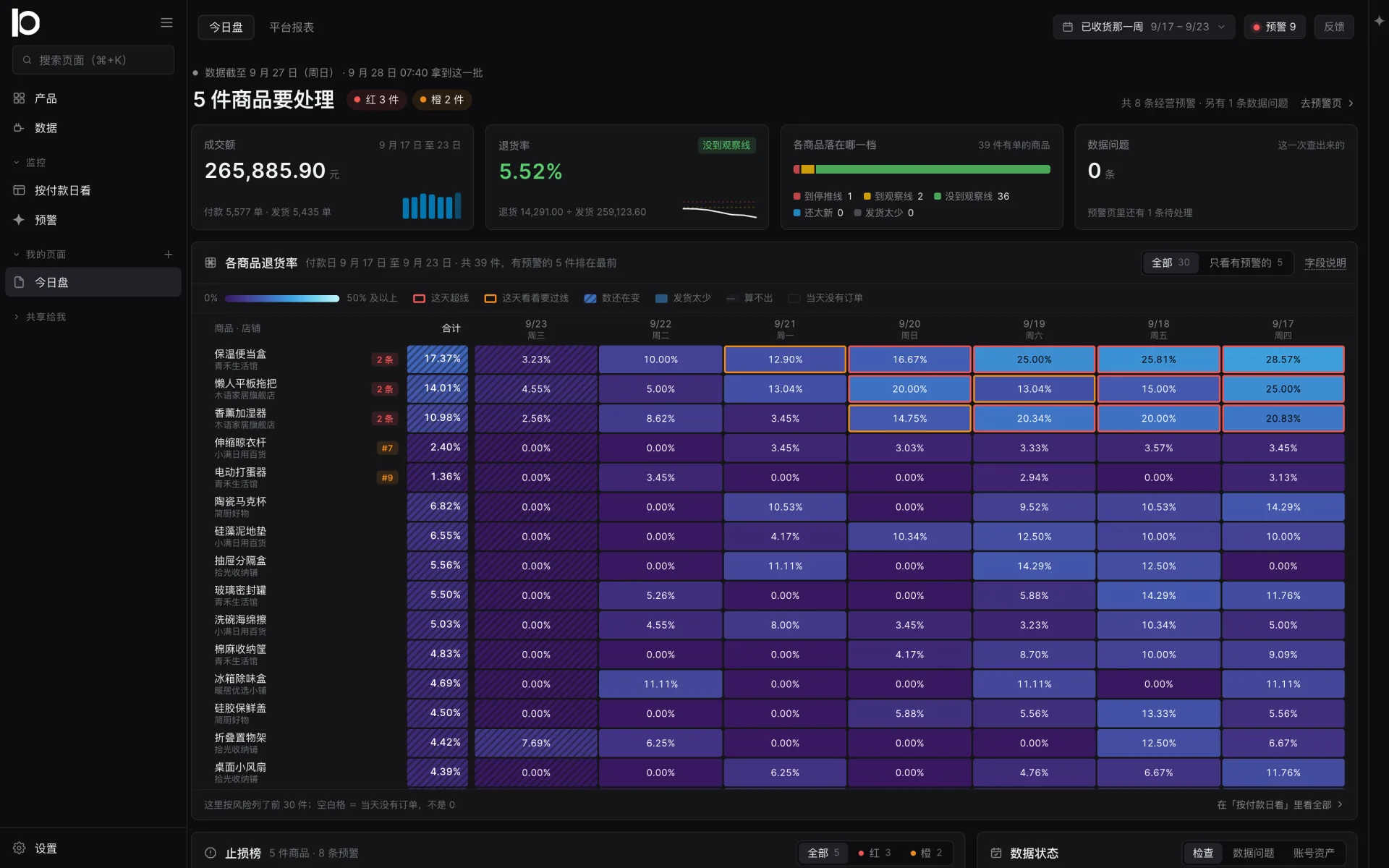Click 折叠置物架 9/23 cell 7.69%
Viewport: 1389px width, 868px height.
[x=536, y=743]
